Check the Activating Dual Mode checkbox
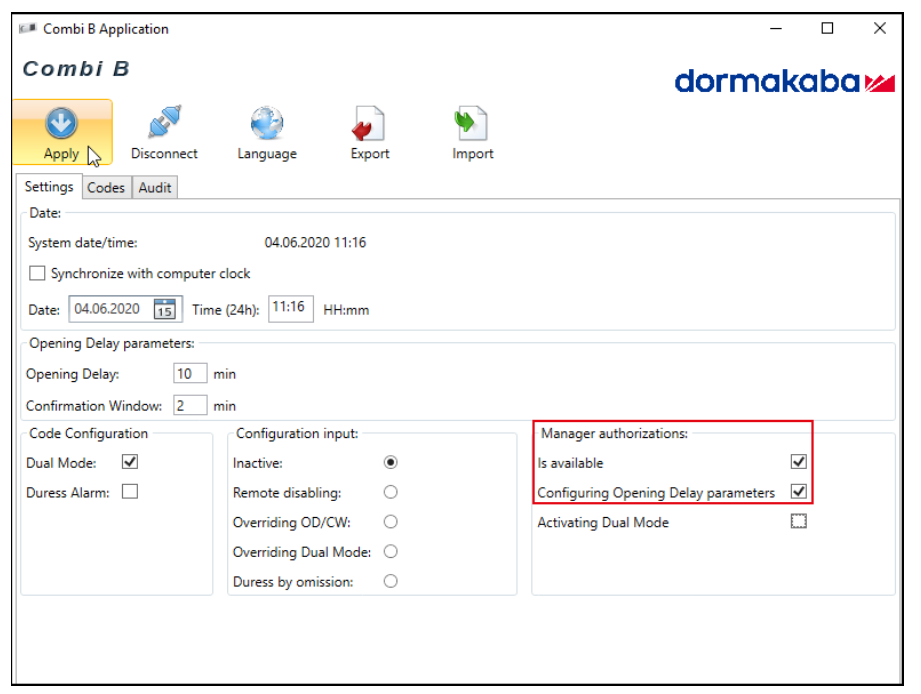This screenshot has height=694, width=921. (x=798, y=521)
